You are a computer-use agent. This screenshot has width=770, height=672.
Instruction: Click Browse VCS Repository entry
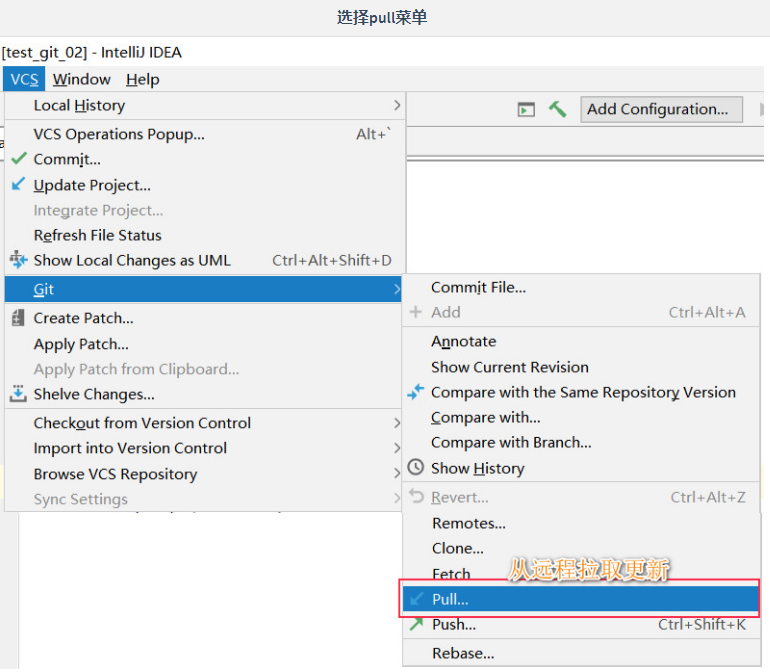[x=203, y=474]
